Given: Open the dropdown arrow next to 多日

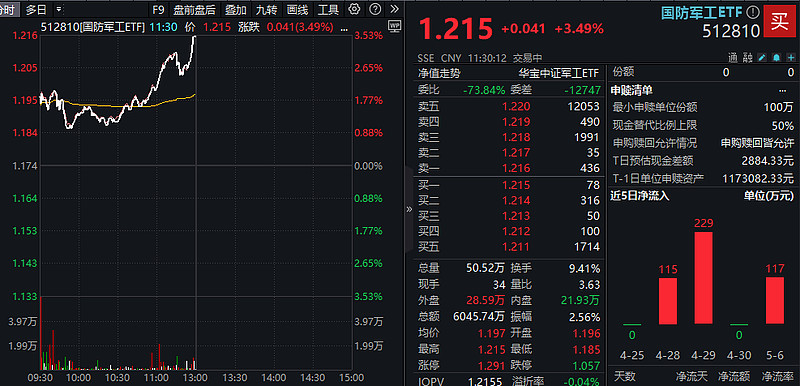Looking at the screenshot, I should (58, 9).
